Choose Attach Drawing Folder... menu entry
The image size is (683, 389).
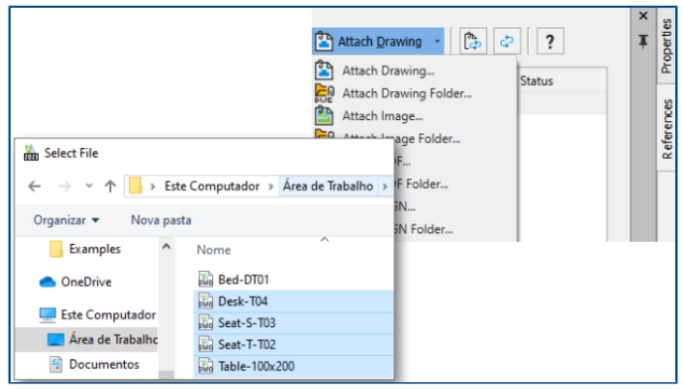[x=406, y=93]
